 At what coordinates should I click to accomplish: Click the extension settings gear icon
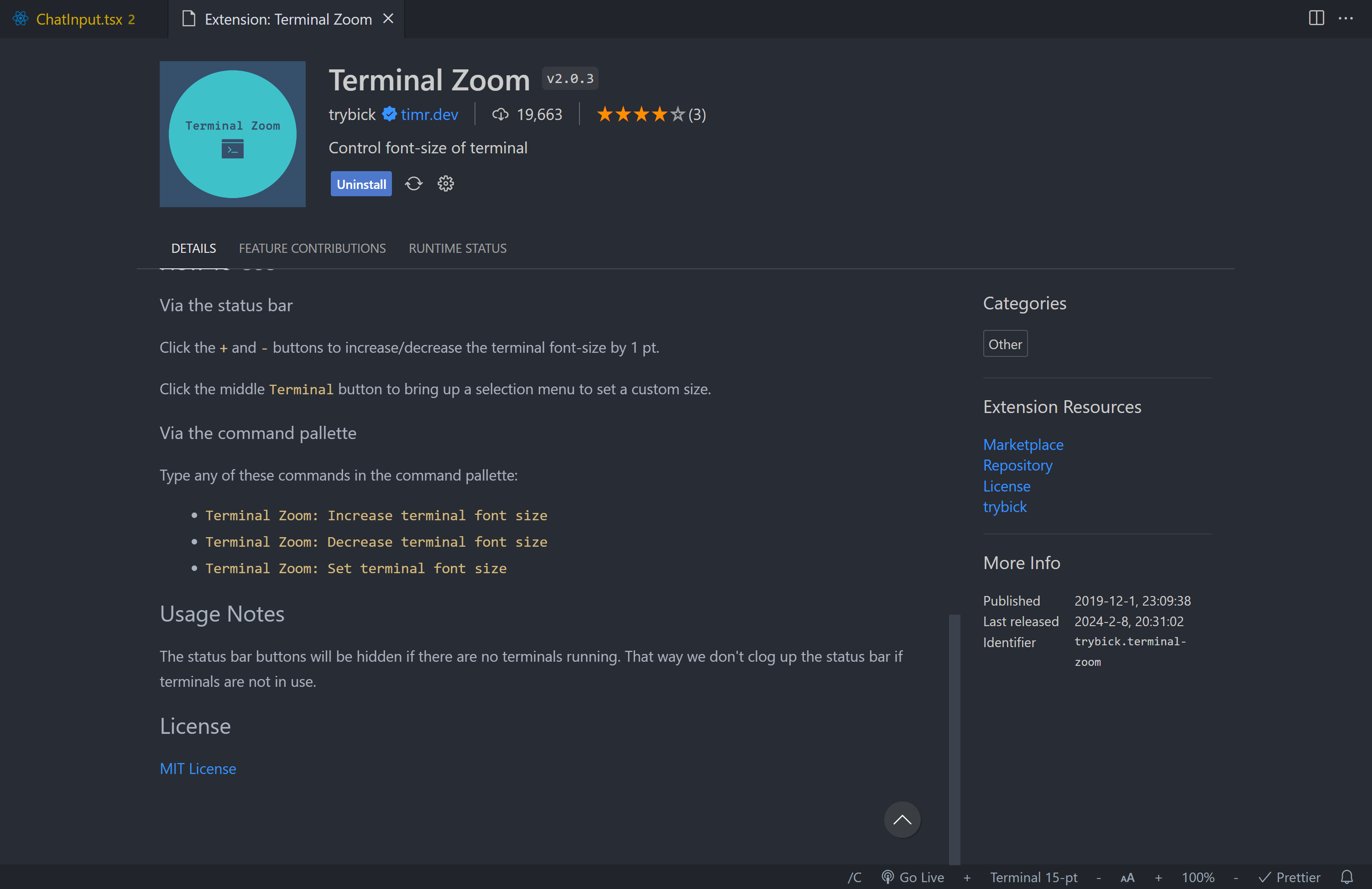[446, 184]
